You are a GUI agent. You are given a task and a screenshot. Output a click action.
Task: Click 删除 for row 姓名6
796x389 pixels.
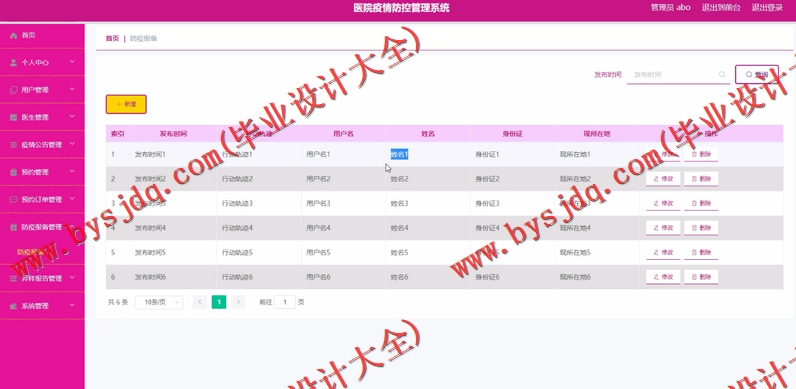[701, 277]
